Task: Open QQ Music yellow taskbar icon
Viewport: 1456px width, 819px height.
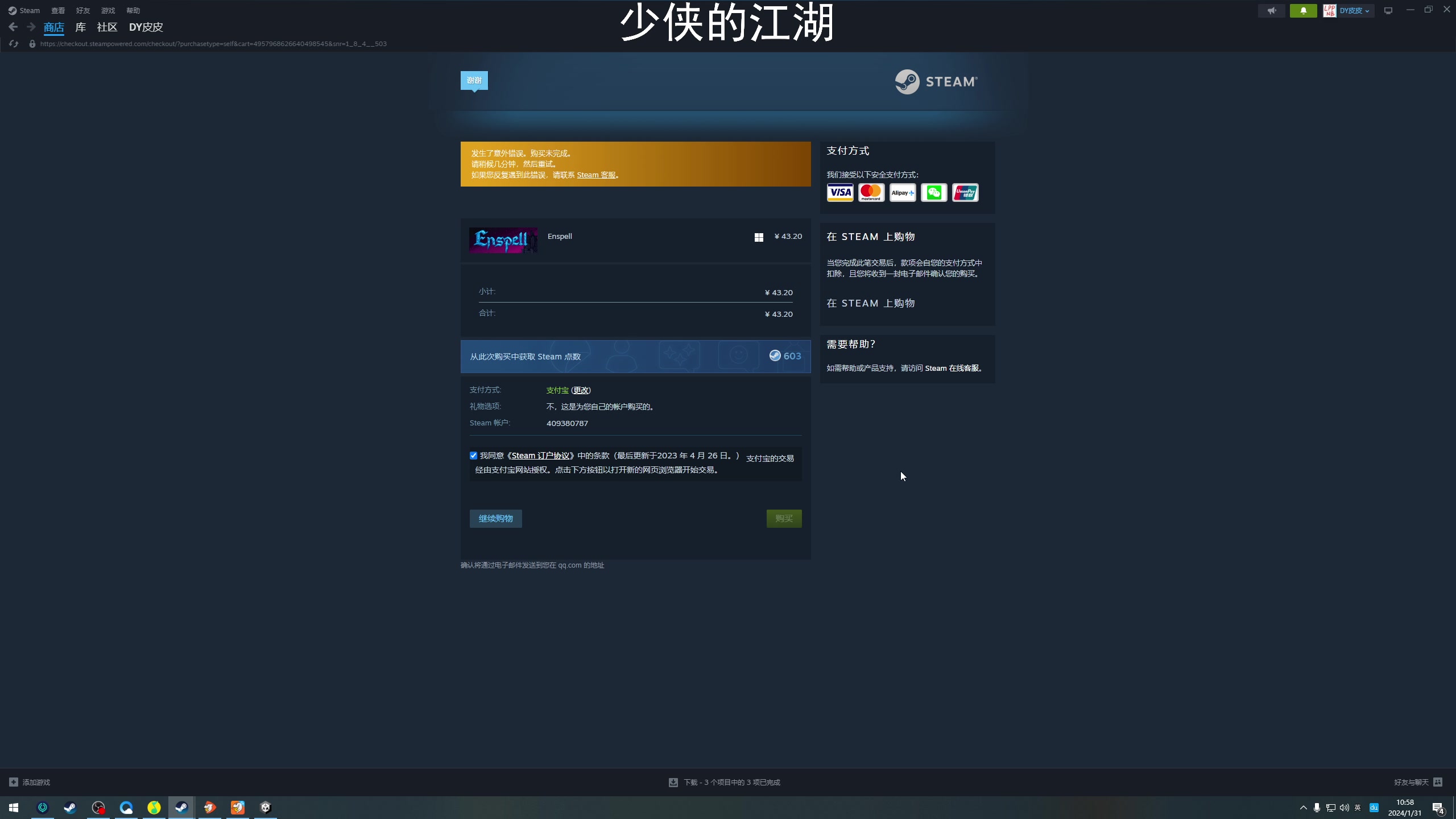Action: coord(154,808)
